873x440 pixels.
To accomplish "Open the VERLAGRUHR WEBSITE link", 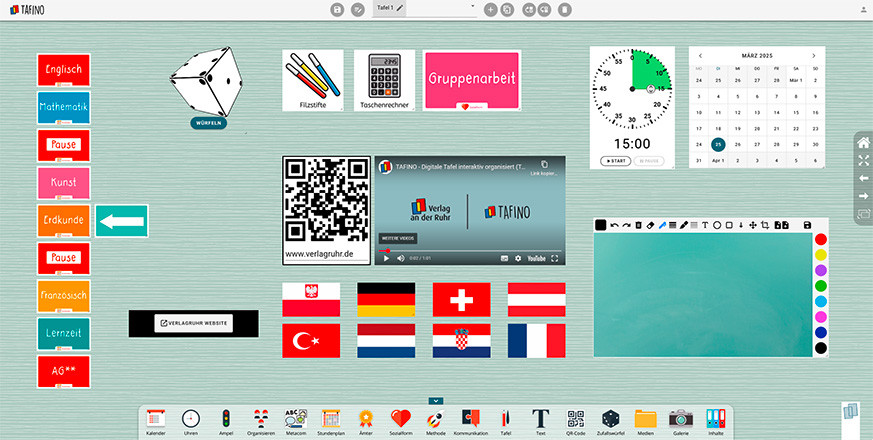I will (x=193, y=323).
